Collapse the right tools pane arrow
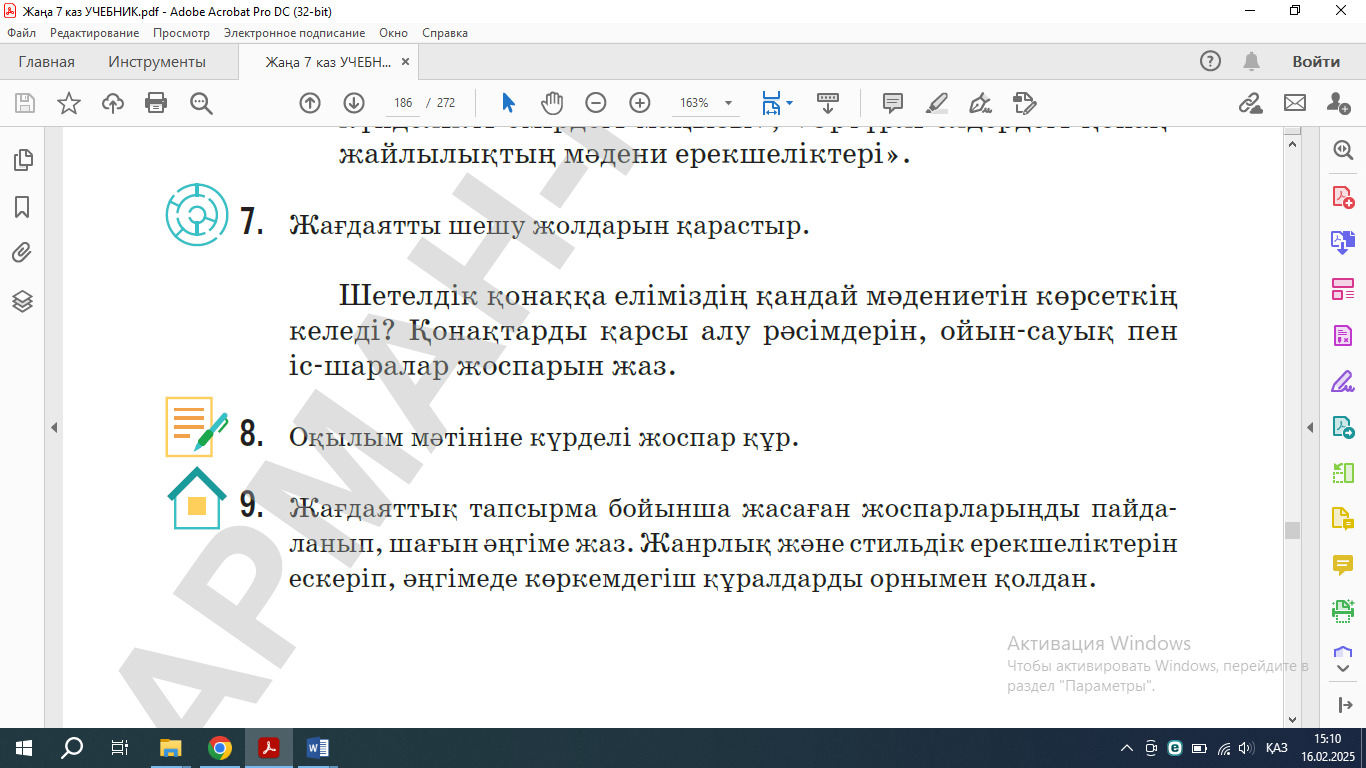 (x=1310, y=427)
